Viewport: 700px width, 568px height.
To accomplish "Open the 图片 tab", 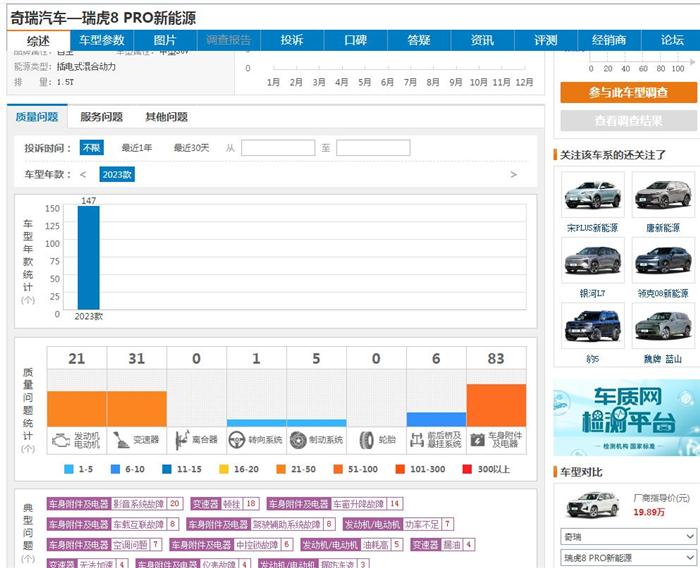I will click(165, 40).
